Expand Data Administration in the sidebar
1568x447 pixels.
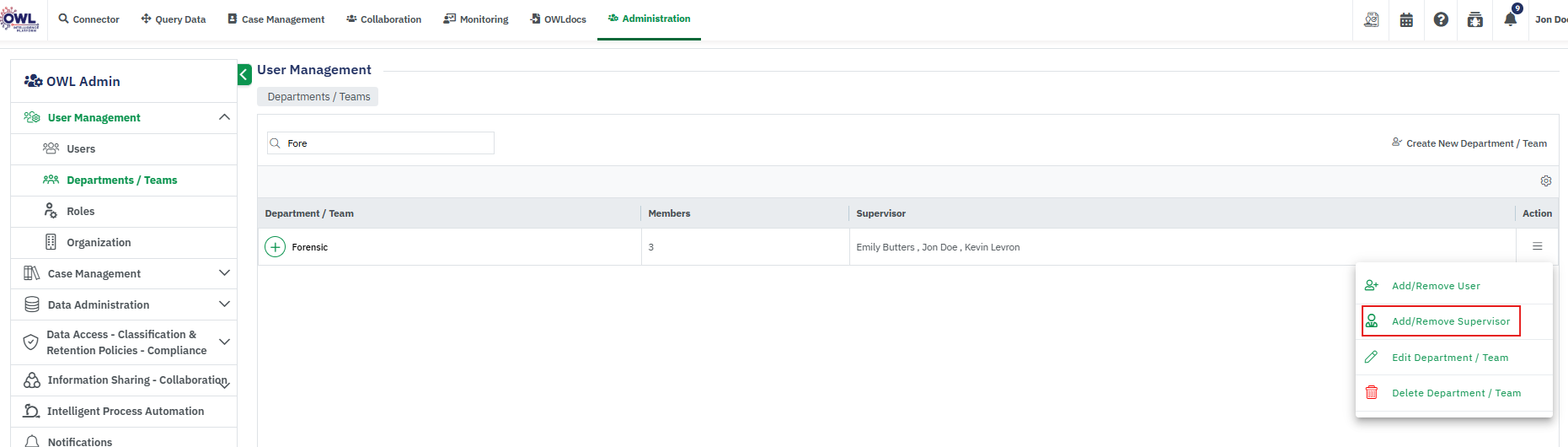pos(224,304)
